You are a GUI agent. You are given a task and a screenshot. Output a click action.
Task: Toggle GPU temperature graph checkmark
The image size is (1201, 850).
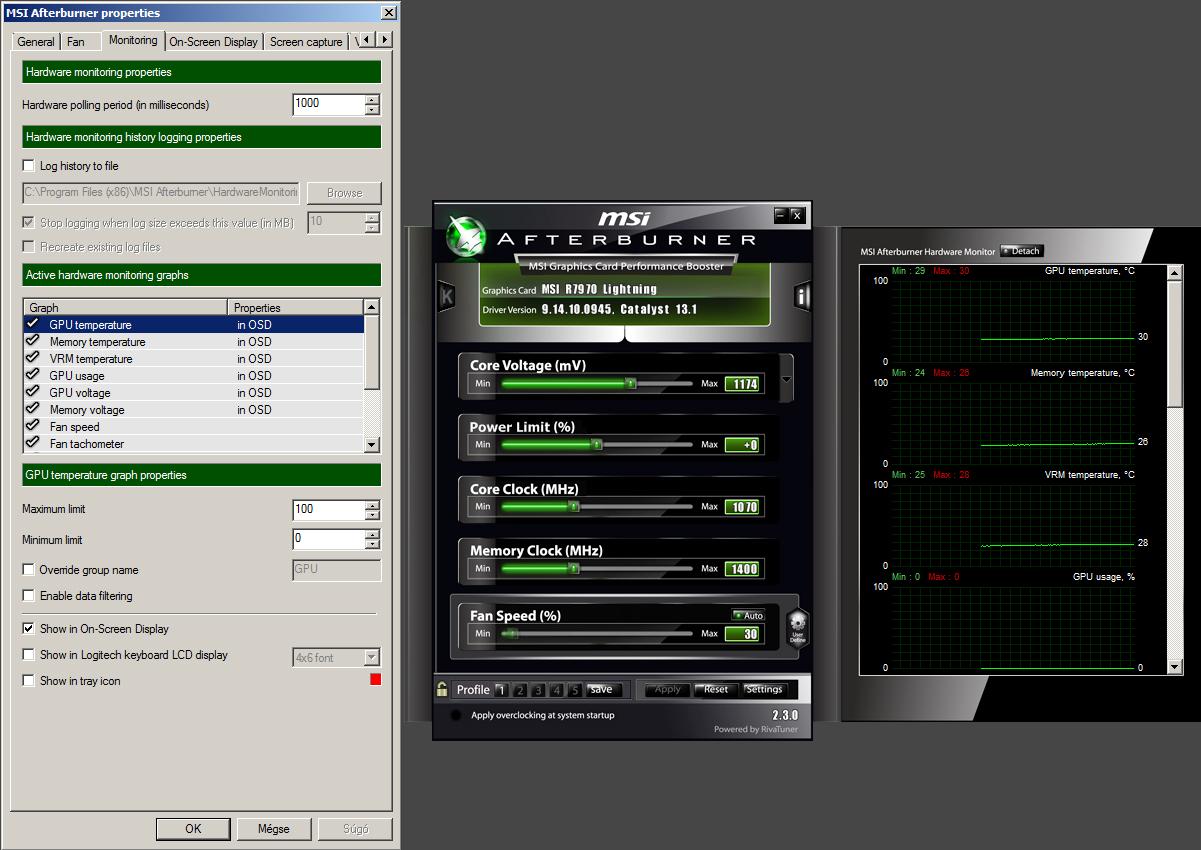(32, 324)
